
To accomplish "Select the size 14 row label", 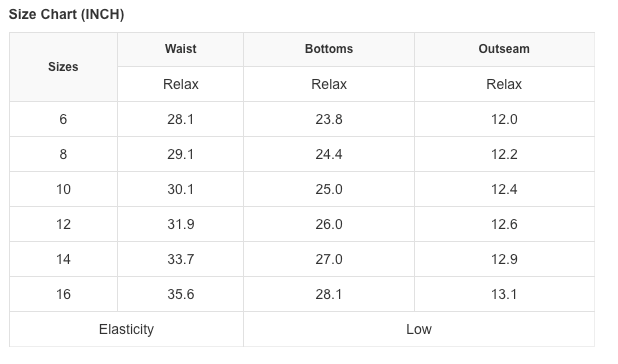I will tap(63, 260).
